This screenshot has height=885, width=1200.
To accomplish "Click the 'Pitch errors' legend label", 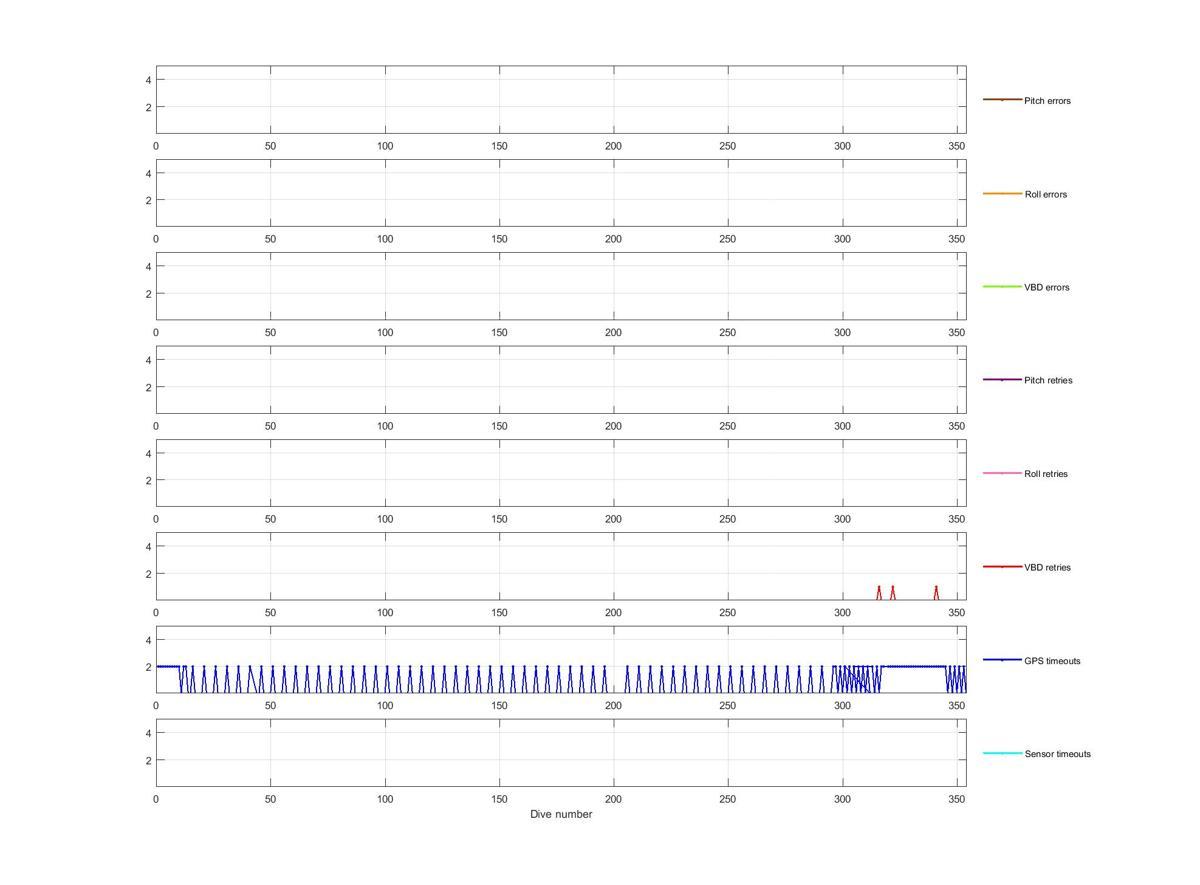I will click(1047, 101).
